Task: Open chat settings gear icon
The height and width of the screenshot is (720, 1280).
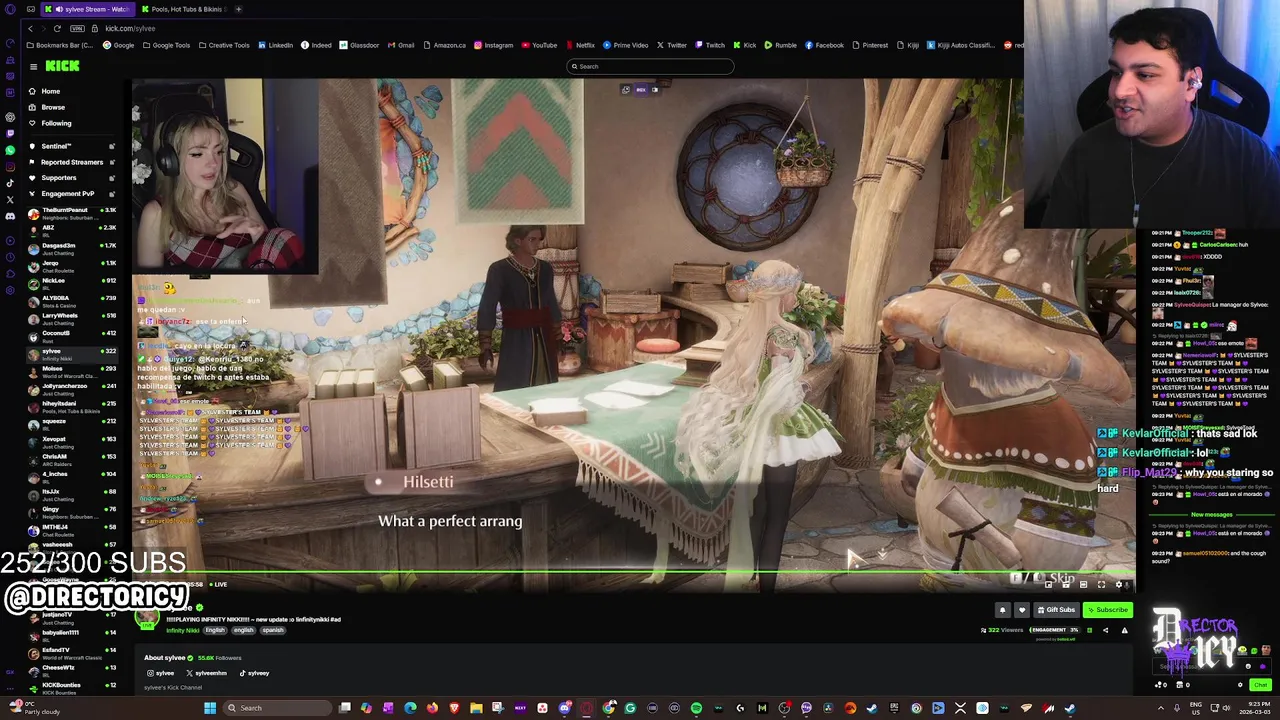Action: click(1240, 685)
